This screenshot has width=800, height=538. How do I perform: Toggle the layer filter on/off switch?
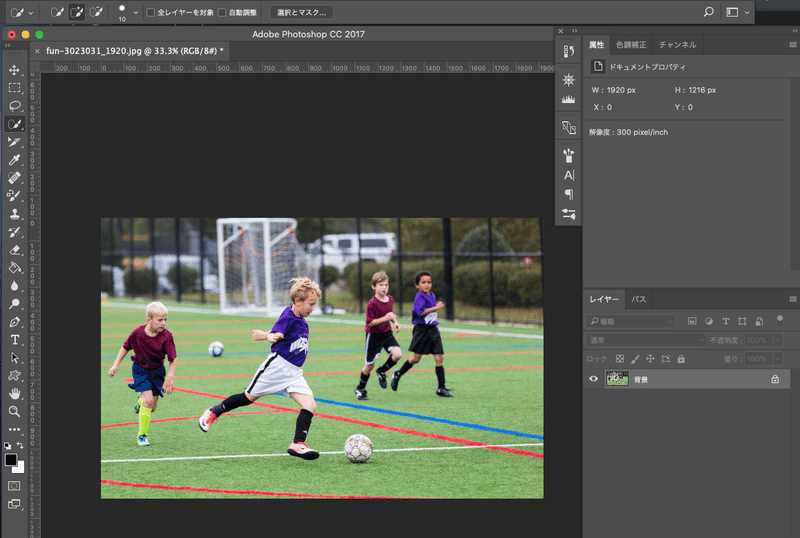(780, 320)
